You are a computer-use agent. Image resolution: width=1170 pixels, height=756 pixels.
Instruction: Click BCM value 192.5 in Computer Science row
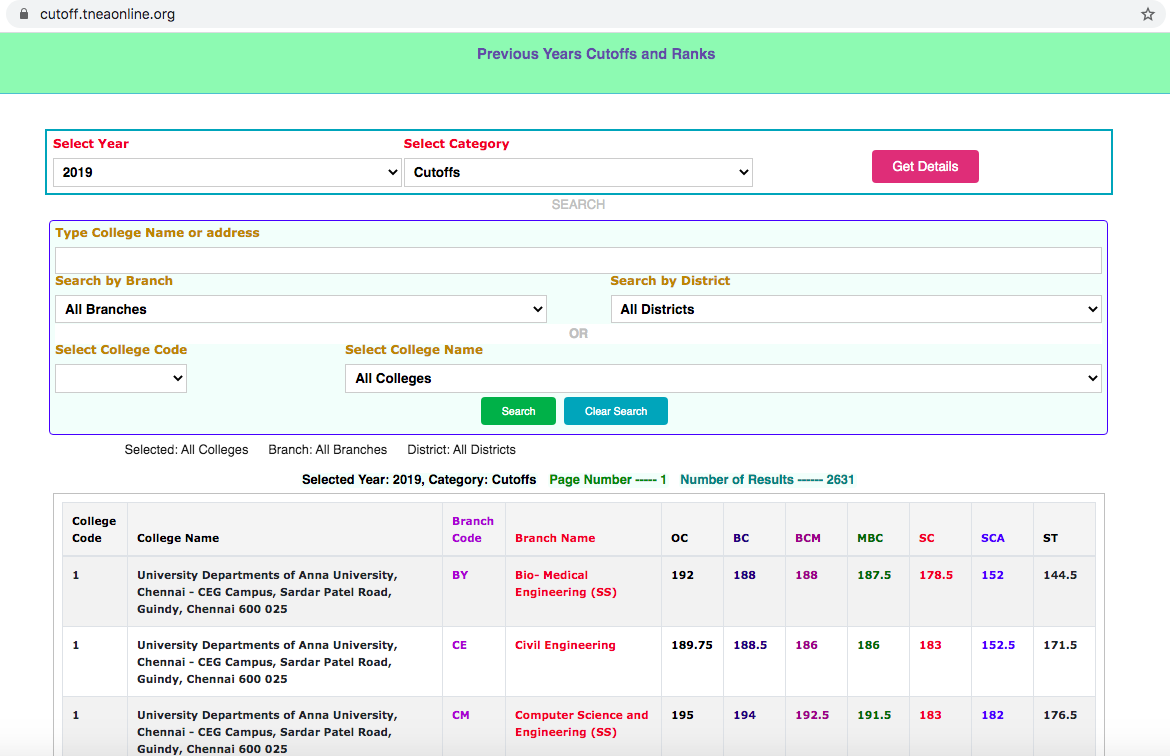[812, 716]
